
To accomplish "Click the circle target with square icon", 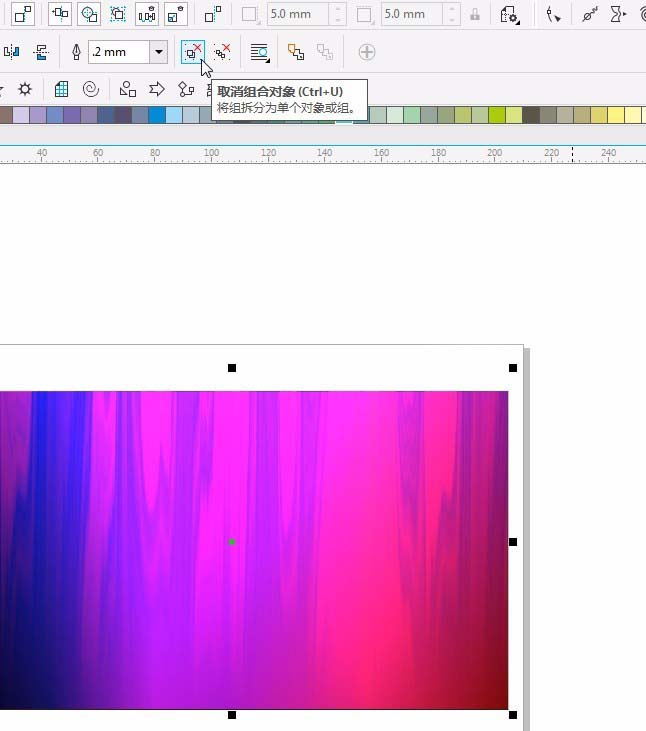I will (x=89, y=14).
